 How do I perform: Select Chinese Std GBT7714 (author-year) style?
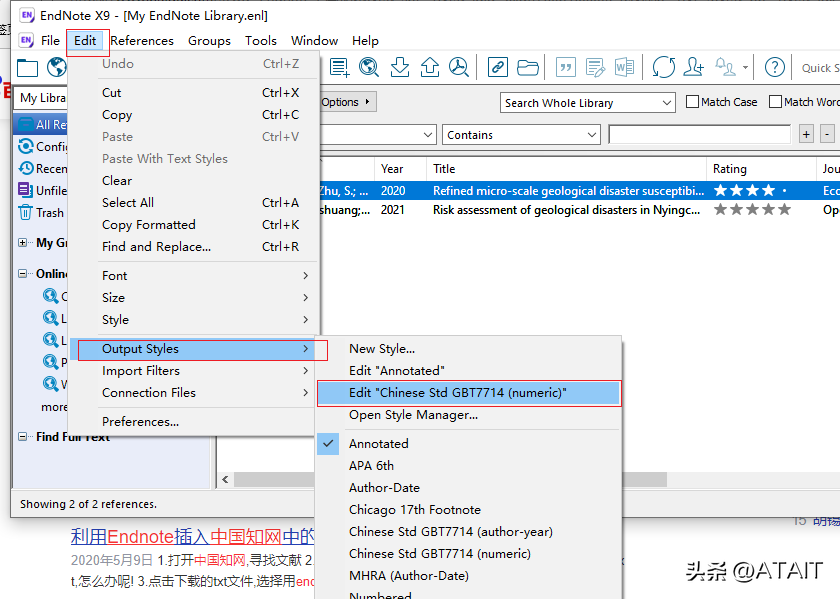469,531
